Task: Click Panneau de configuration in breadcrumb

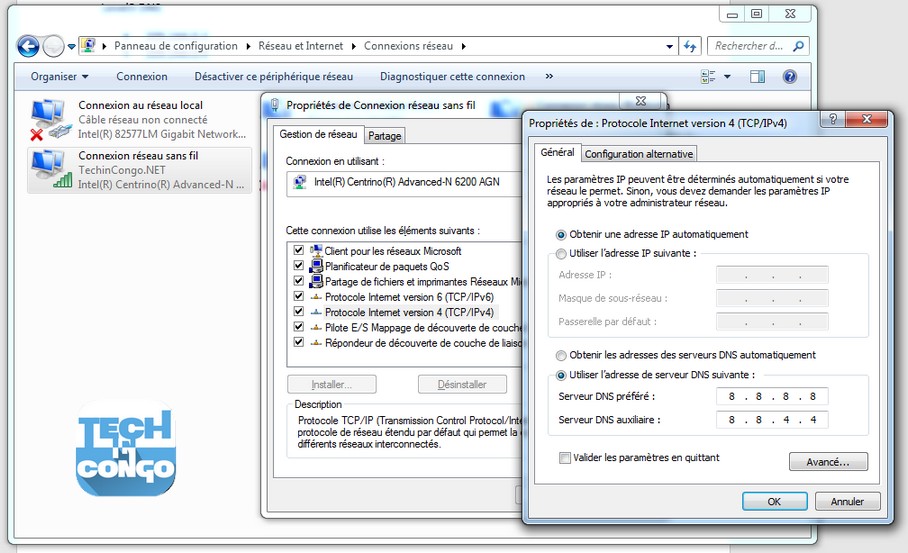Action: 175,46
